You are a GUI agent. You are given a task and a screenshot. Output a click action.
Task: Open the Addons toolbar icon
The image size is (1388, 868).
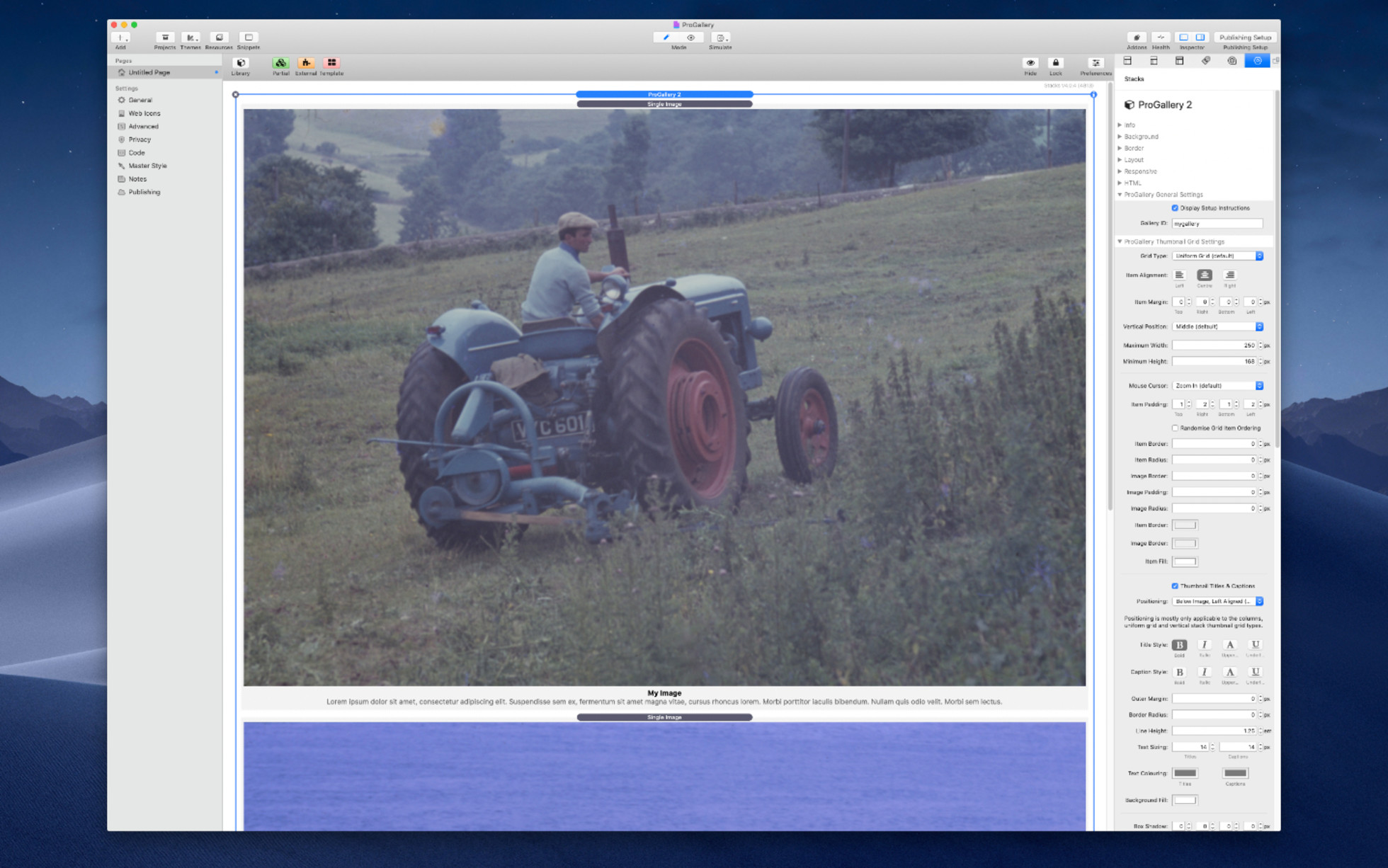point(1137,38)
